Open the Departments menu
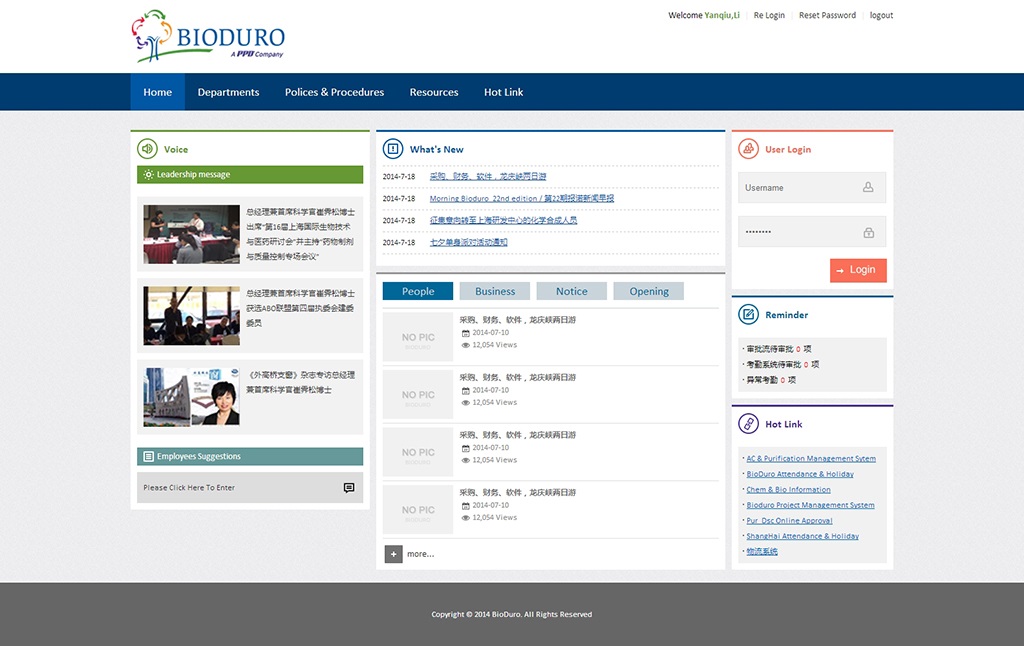This screenshot has width=1024, height=646. (228, 92)
